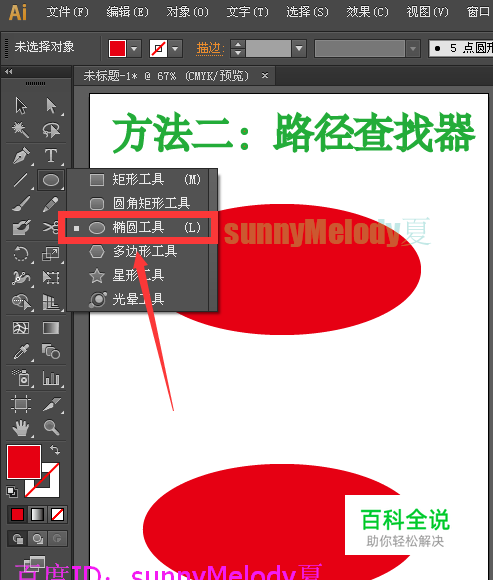Enable Draw Inside mode
The height and width of the screenshot is (580, 493).
pos(57,539)
